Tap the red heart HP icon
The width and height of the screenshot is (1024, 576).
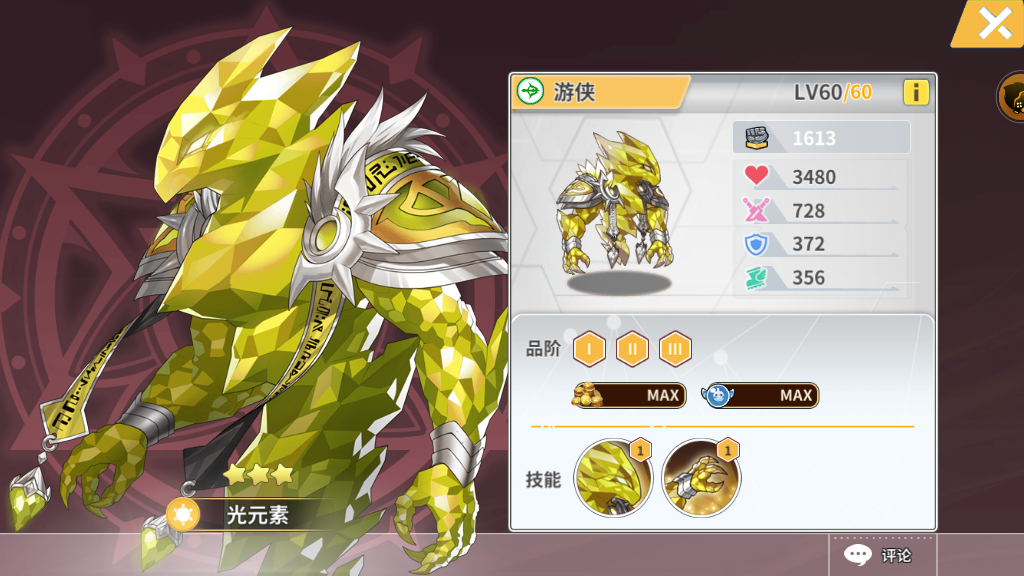coord(756,175)
